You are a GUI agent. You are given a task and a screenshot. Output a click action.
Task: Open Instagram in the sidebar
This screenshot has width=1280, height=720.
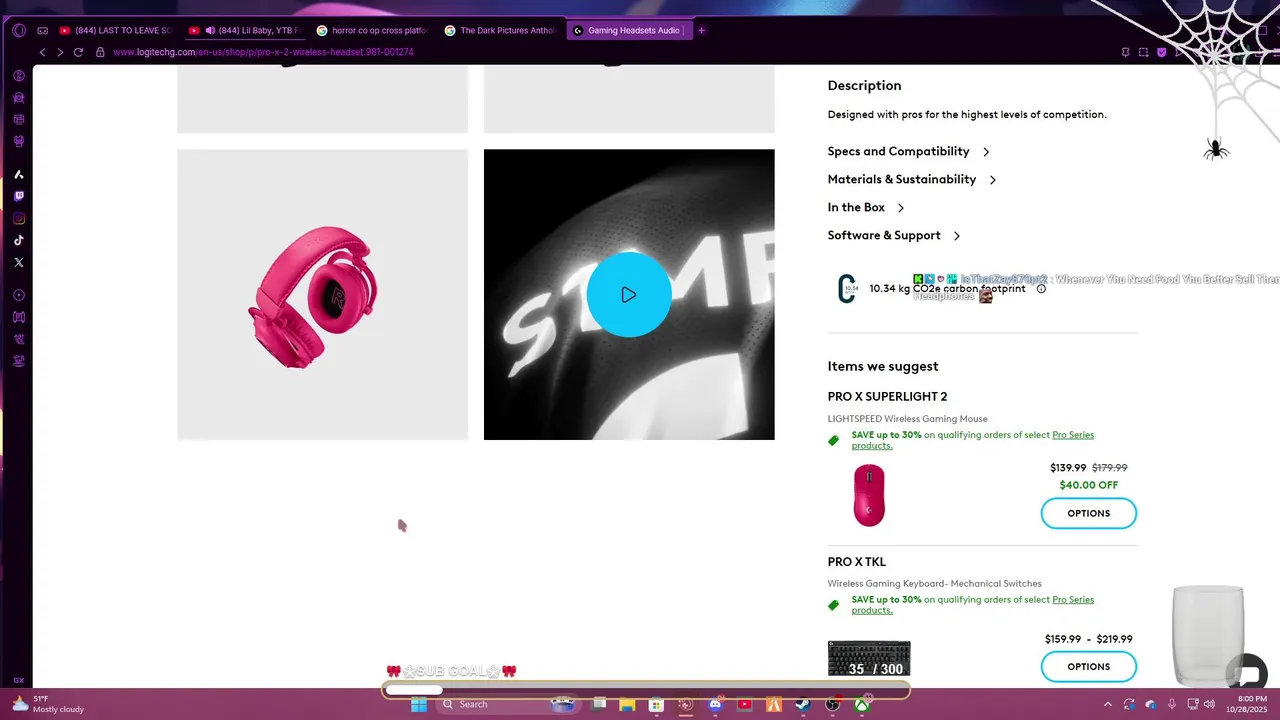click(19, 218)
